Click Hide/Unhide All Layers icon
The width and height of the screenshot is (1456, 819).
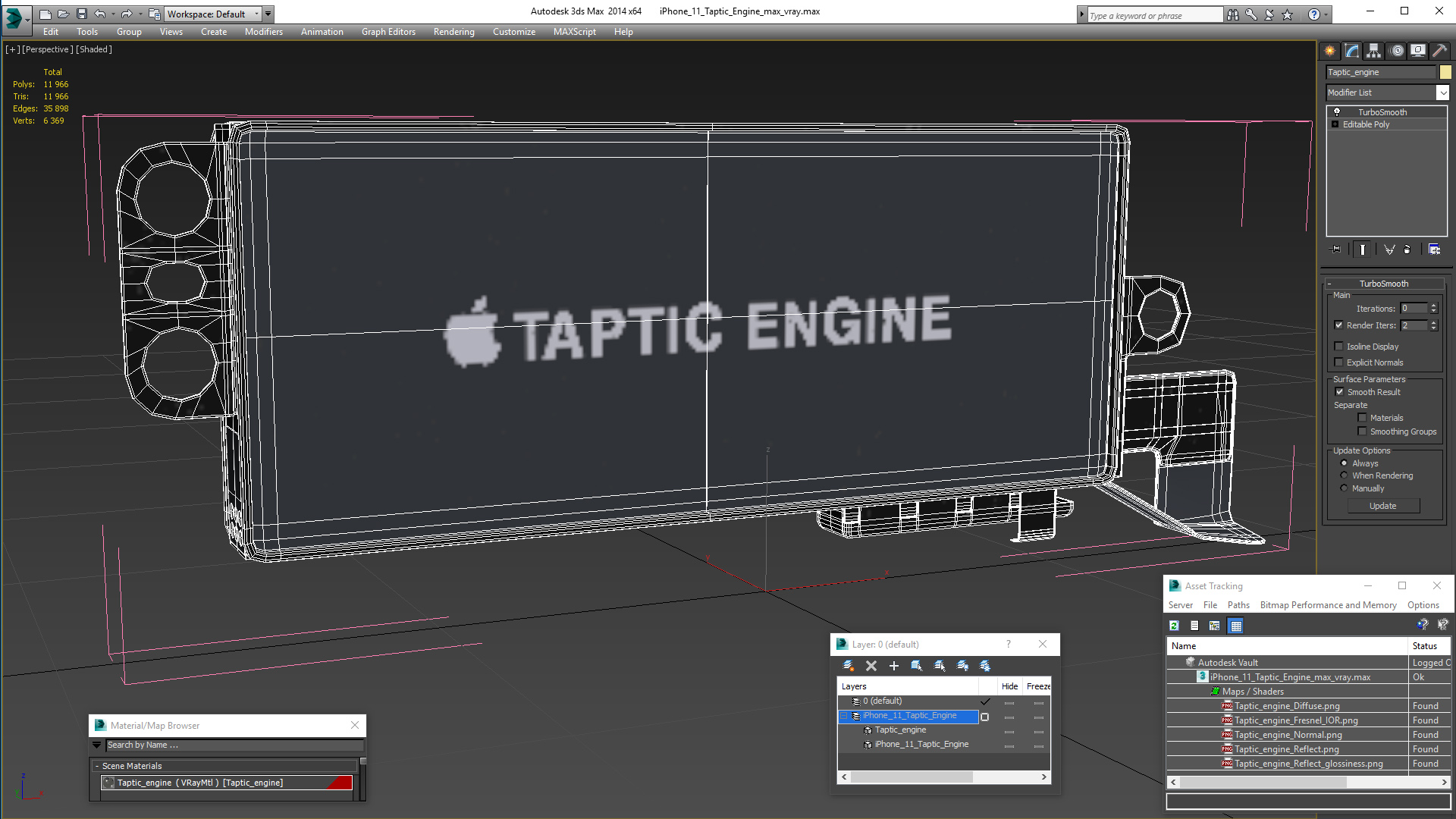point(962,666)
